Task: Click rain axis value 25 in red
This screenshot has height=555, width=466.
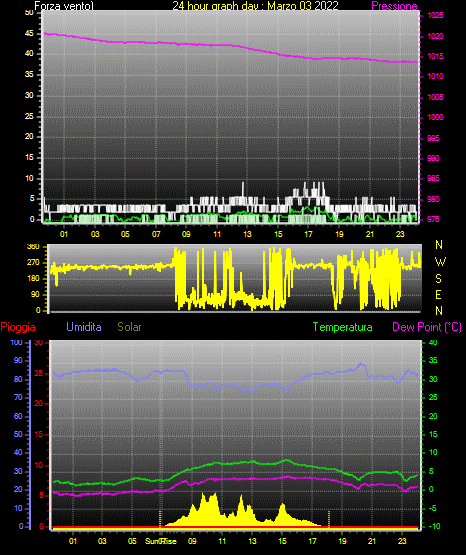Action: [x=39, y=373]
